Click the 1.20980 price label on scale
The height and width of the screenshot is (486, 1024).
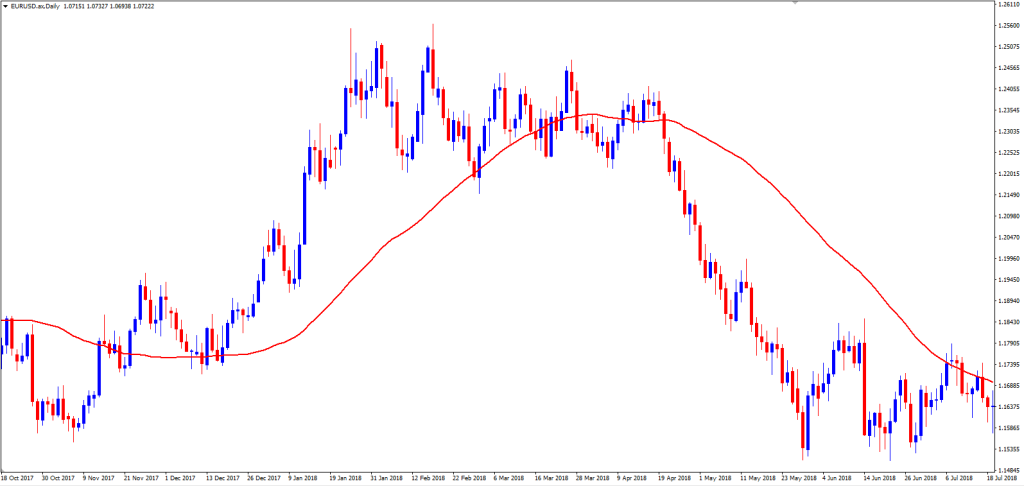(x=1008, y=216)
